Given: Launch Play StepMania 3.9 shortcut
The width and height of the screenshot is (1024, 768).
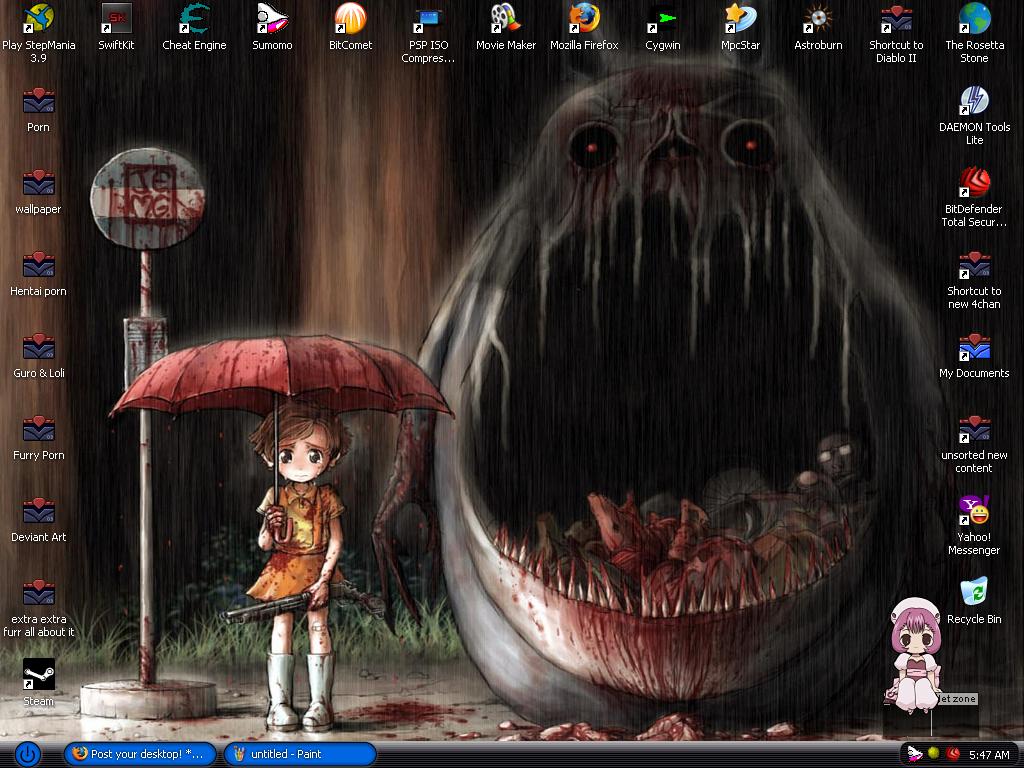Looking at the screenshot, I should pyautogui.click(x=38, y=19).
